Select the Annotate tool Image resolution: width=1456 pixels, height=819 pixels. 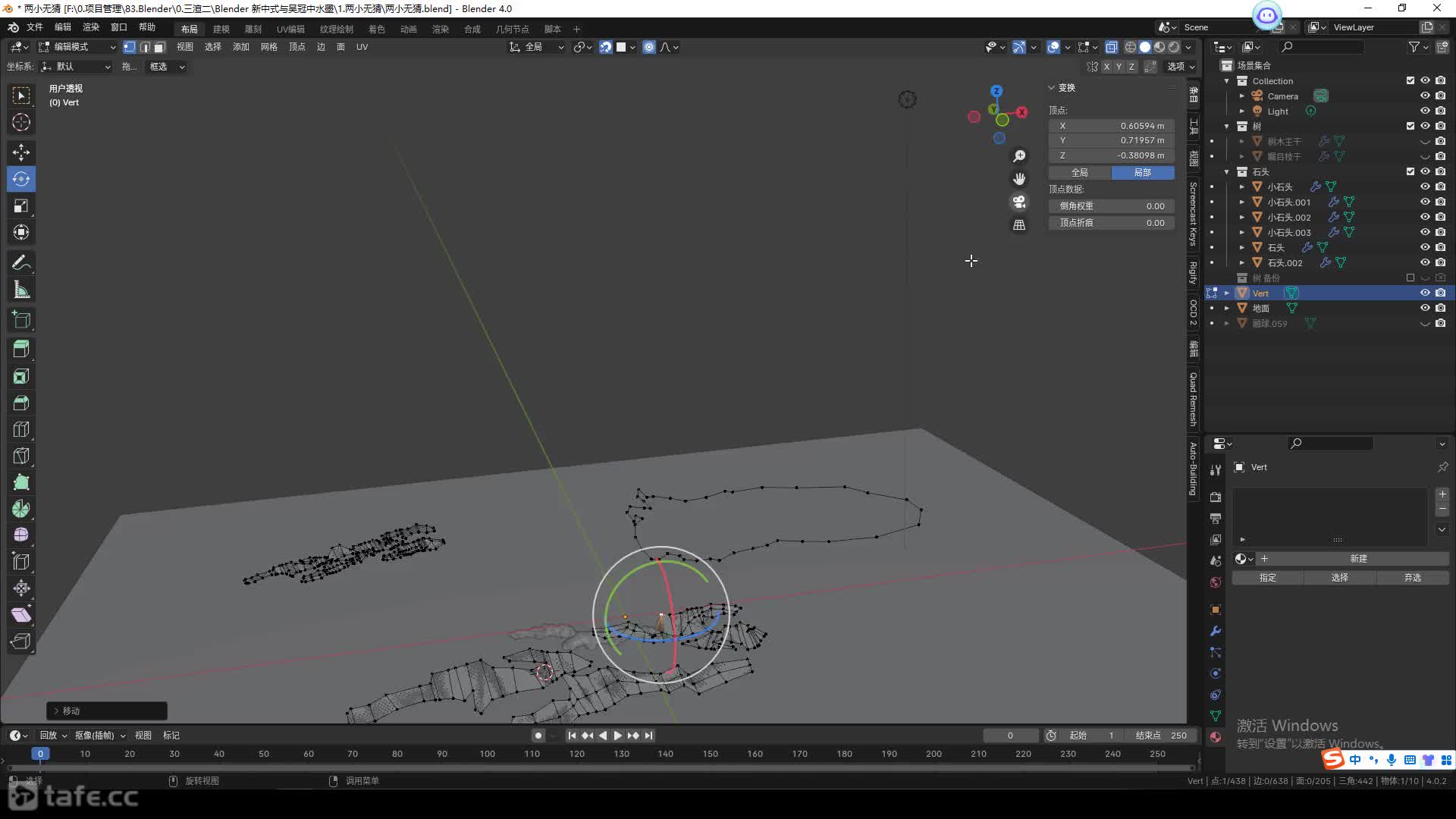point(21,262)
